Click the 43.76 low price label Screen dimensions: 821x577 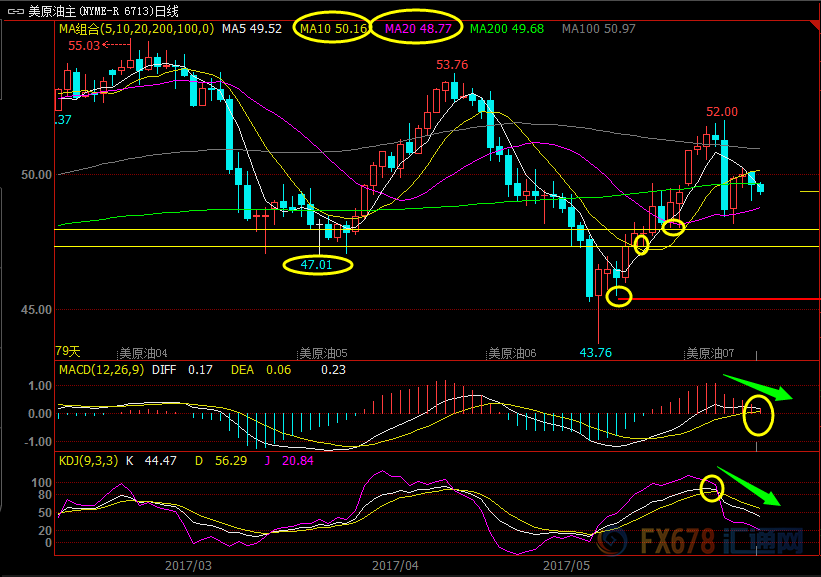[x=595, y=352]
